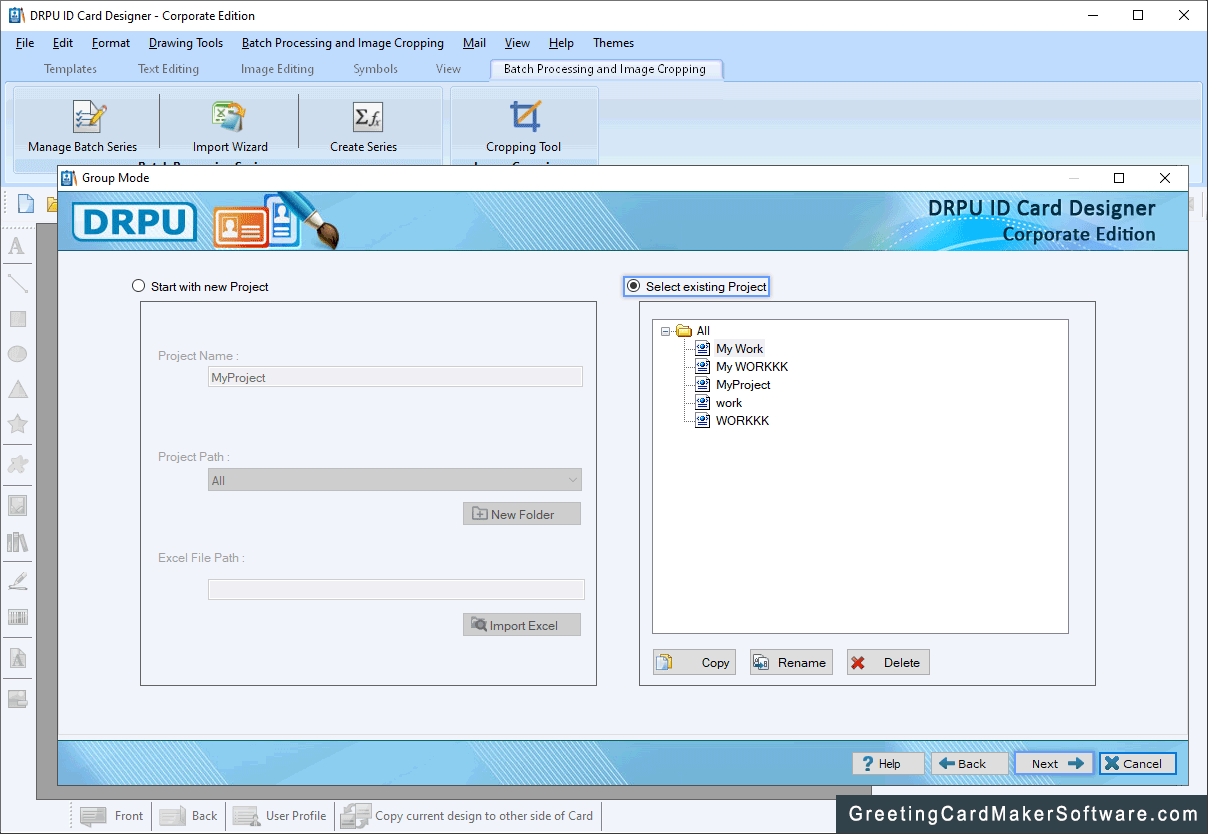Select MyProject in the project tree
The height and width of the screenshot is (834, 1208).
click(x=743, y=385)
